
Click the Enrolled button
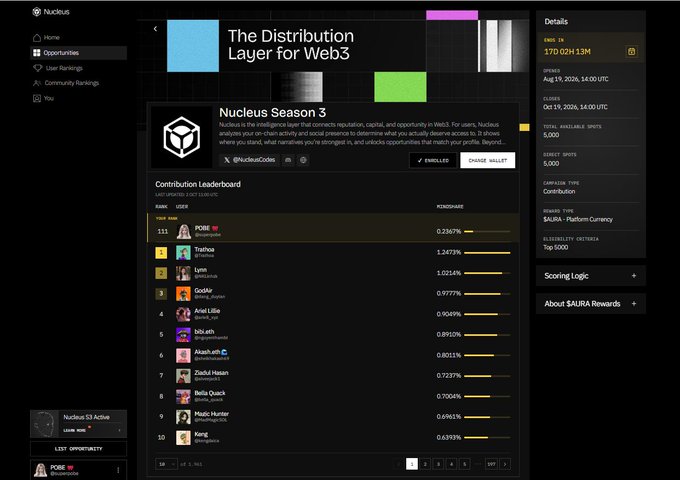click(x=433, y=160)
